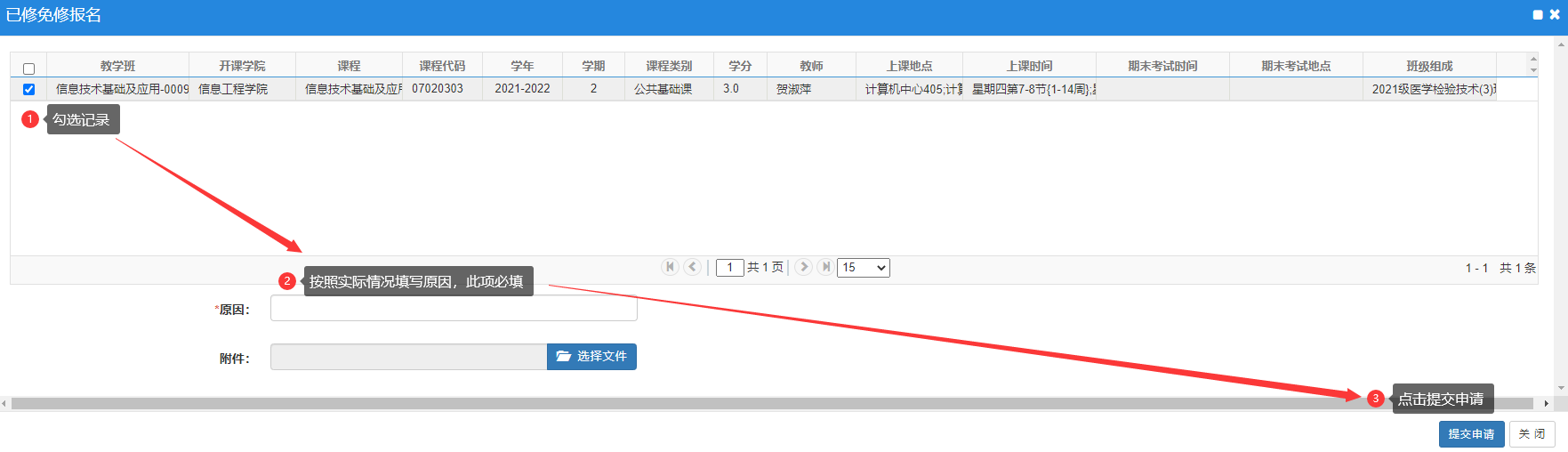This screenshot has width=1568, height=452.
Task: Close dialog with the X icon
Action: click(x=1555, y=14)
